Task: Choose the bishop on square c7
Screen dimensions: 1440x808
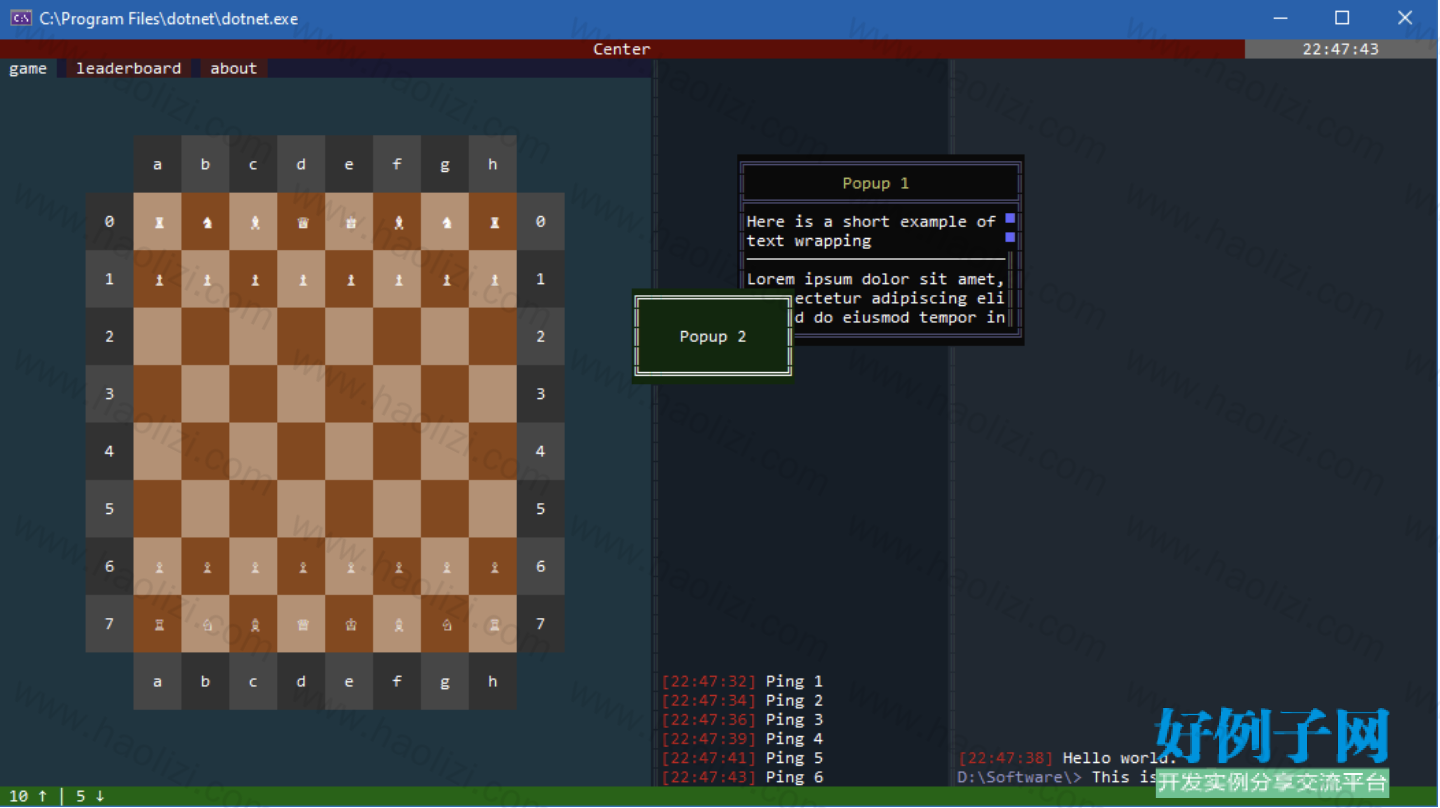Action: tap(254, 625)
